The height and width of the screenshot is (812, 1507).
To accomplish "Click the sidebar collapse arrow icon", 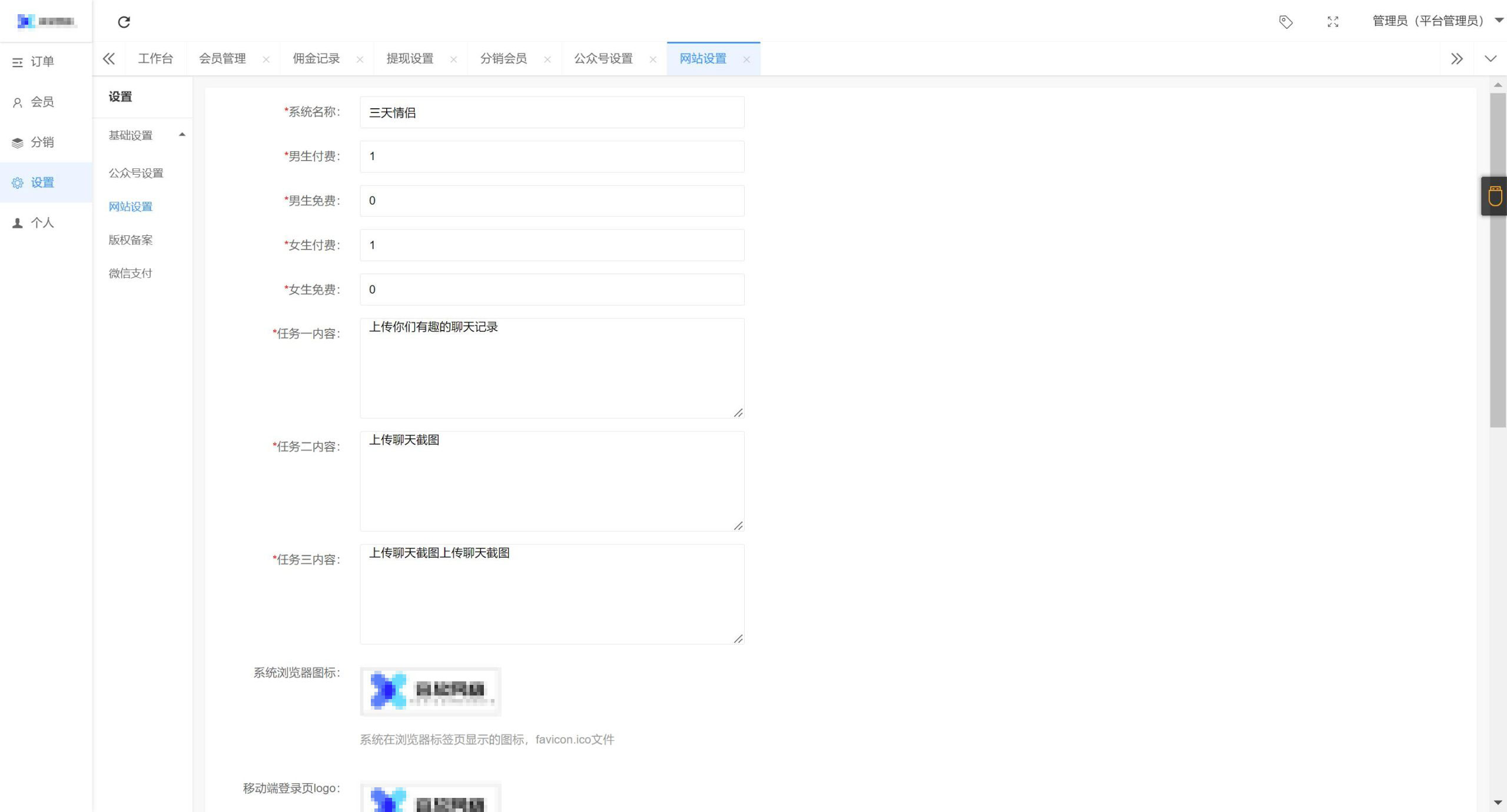I will point(108,58).
